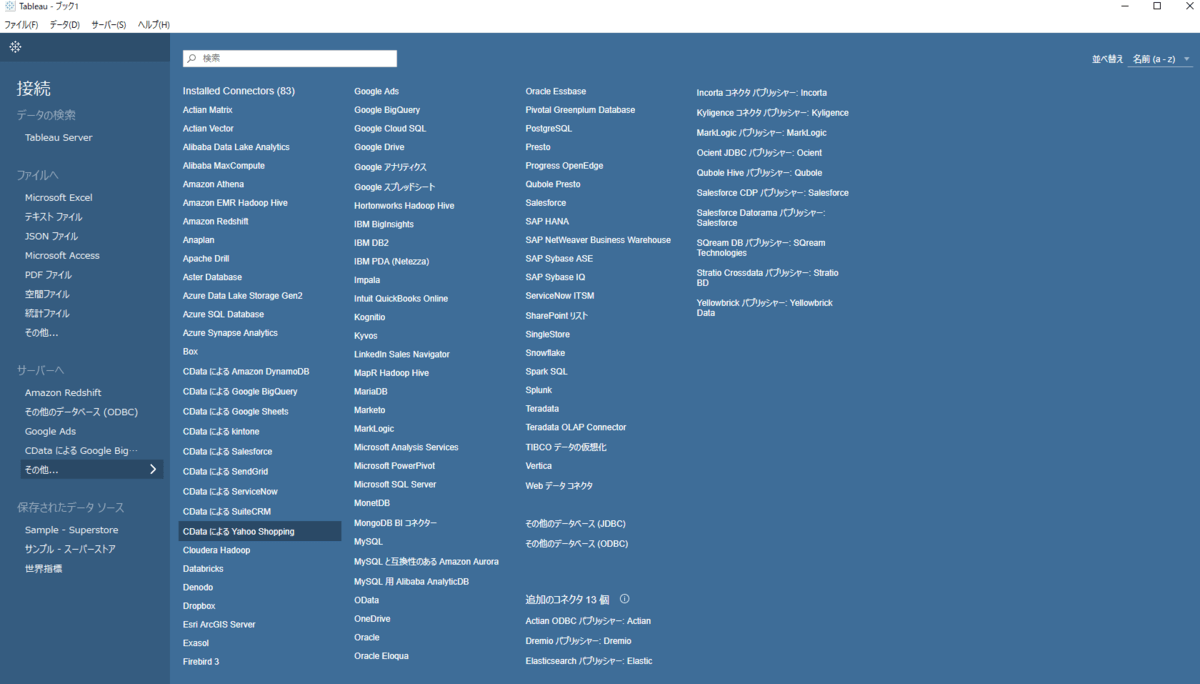1200x684 pixels.
Task: Select Amazon Redshift in the sidebar
Action: coord(63,393)
